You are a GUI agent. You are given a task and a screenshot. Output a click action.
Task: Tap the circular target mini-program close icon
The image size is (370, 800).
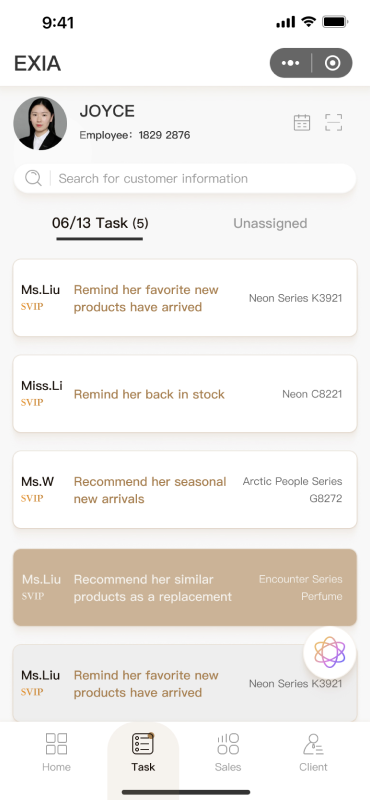(333, 63)
